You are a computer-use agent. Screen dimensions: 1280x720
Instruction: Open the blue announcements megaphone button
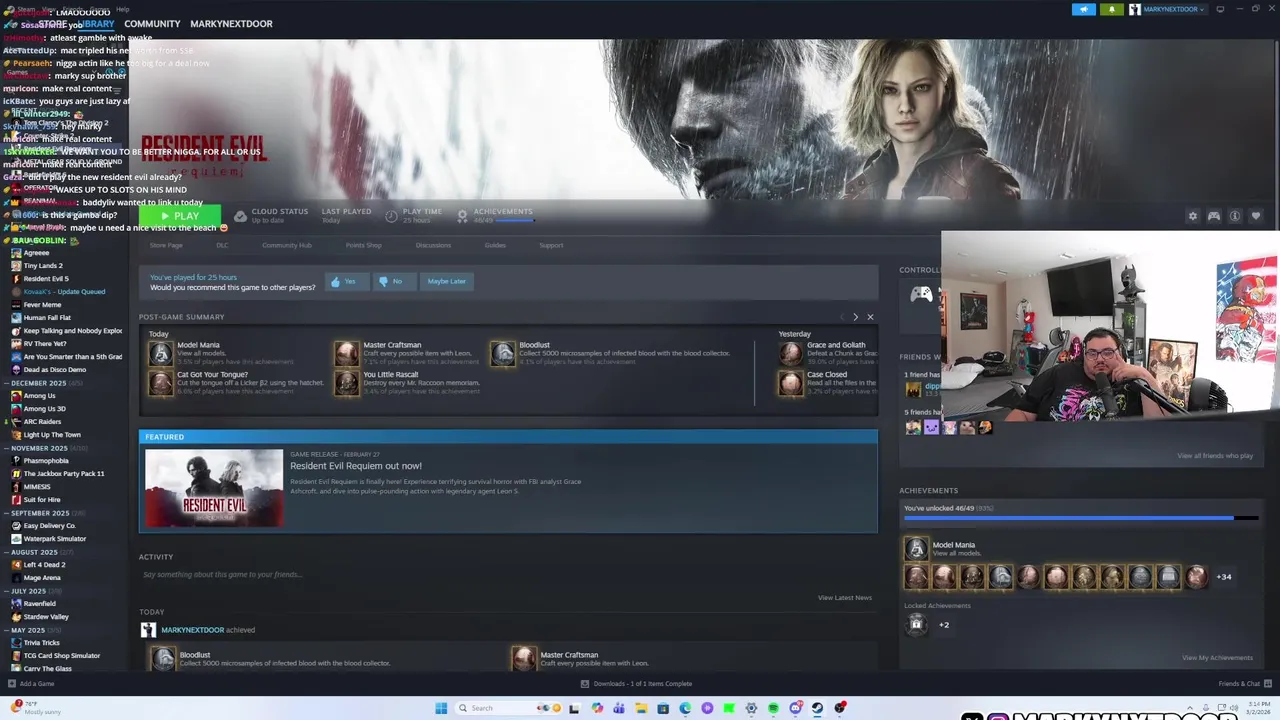click(x=1084, y=9)
